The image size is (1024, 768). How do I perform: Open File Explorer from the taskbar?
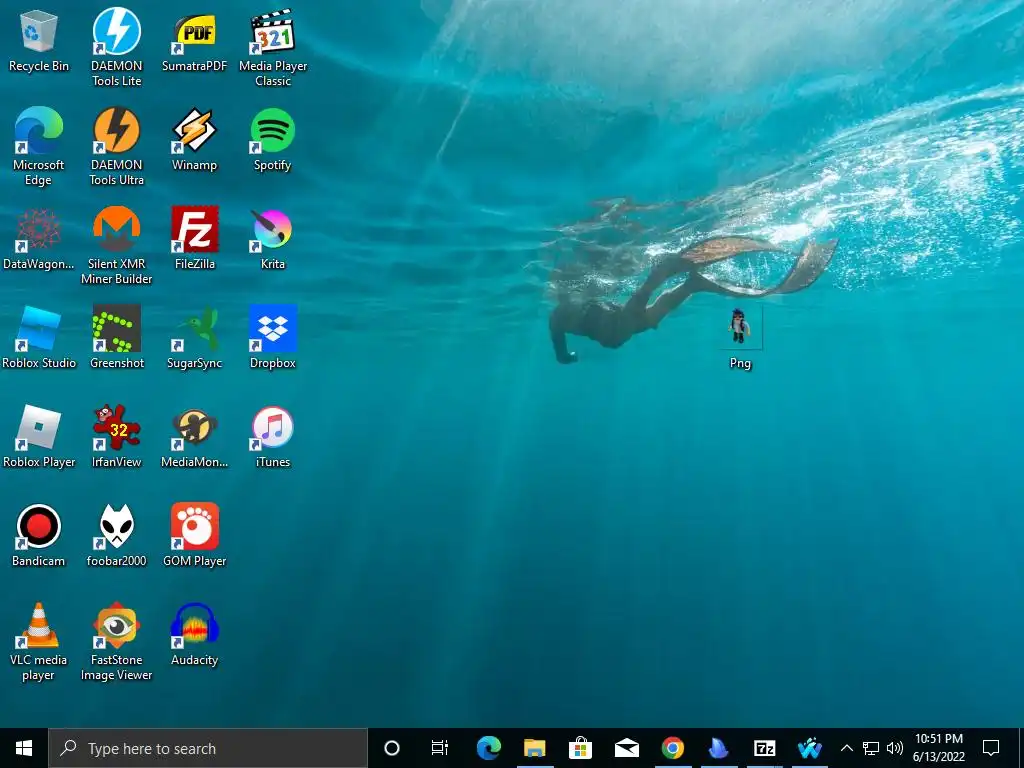(x=534, y=748)
